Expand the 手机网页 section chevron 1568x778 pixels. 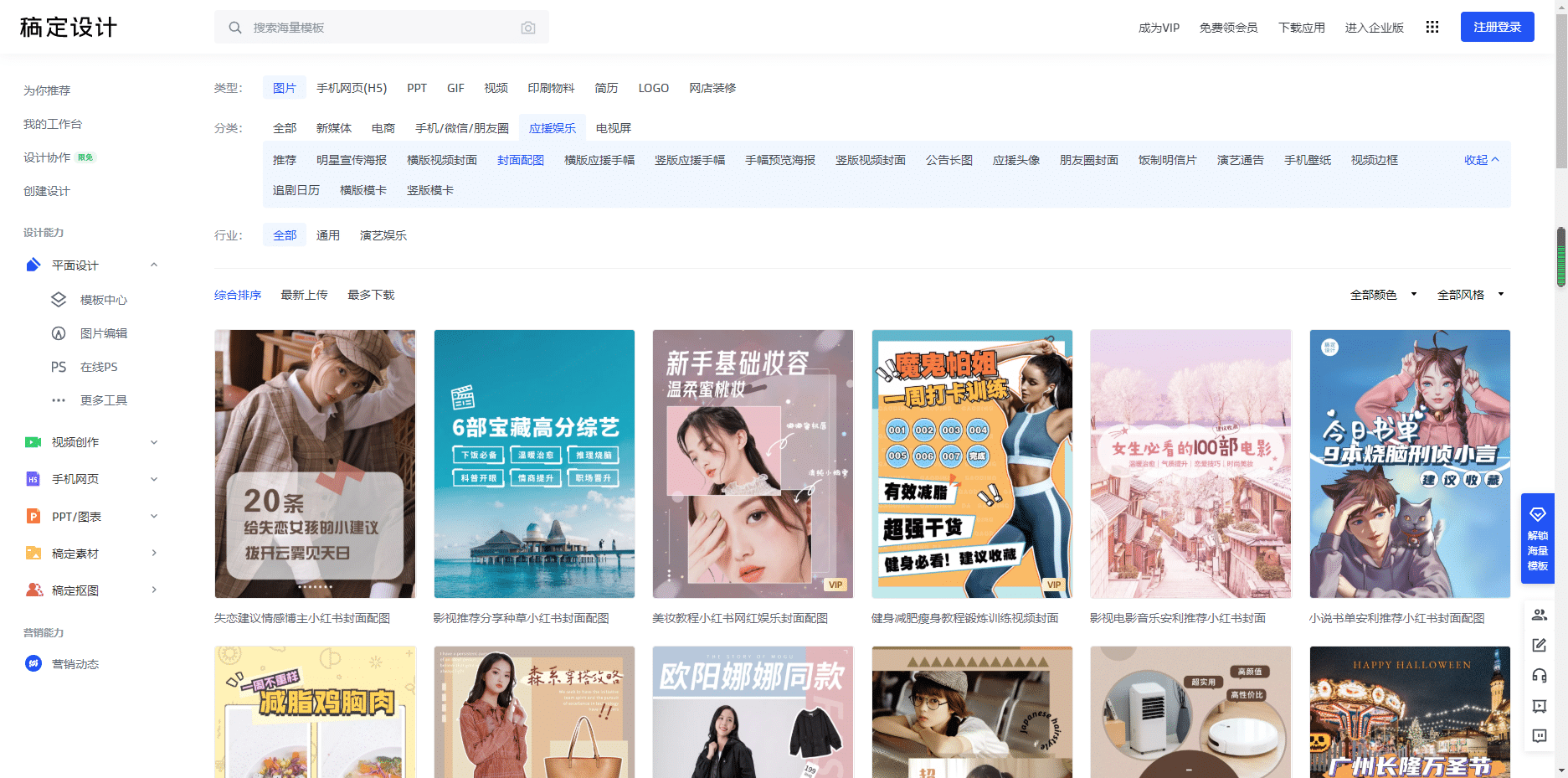(154, 479)
